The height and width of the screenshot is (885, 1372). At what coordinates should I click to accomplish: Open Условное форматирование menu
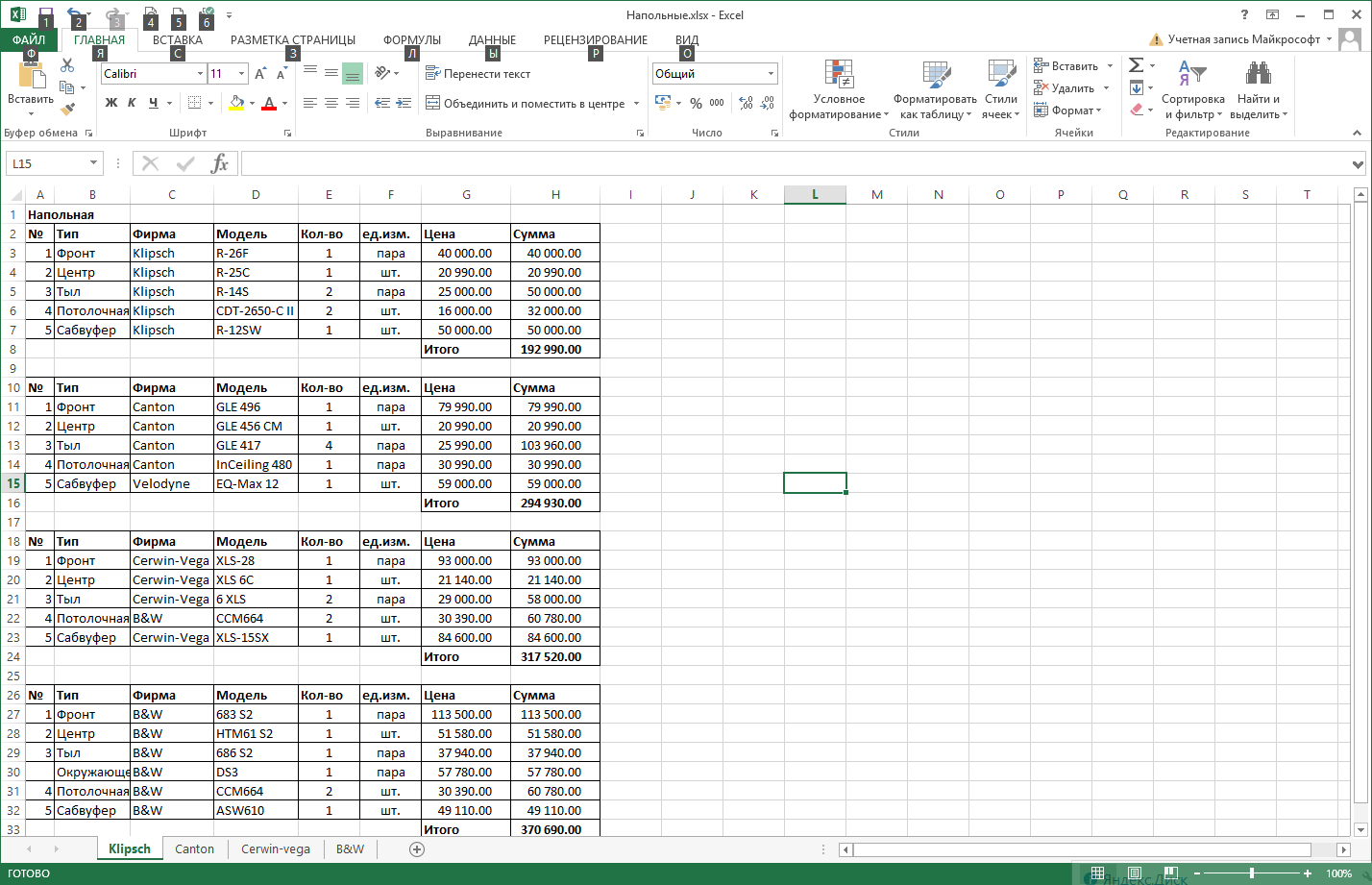point(839,91)
